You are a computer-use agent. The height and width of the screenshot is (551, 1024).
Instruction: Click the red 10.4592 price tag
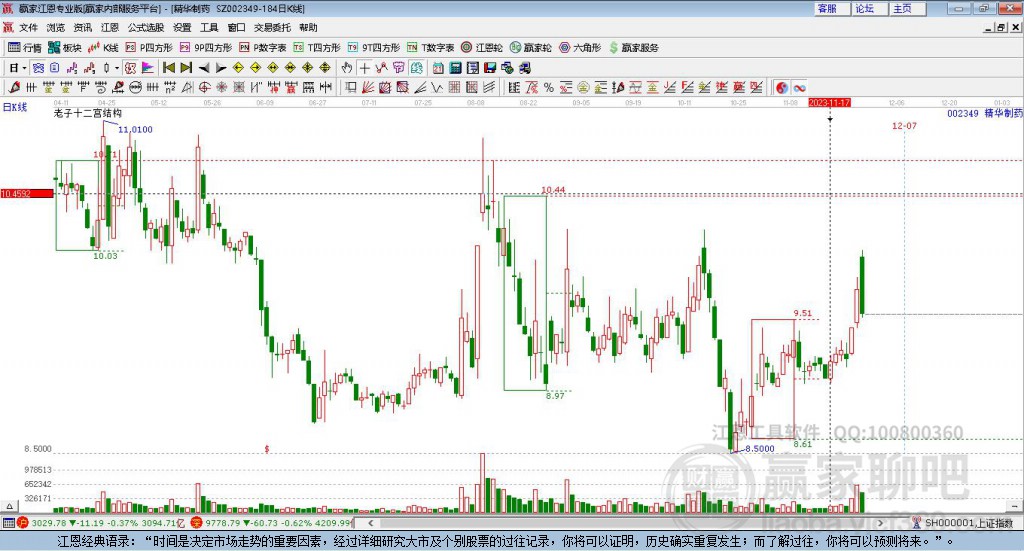tap(27, 193)
